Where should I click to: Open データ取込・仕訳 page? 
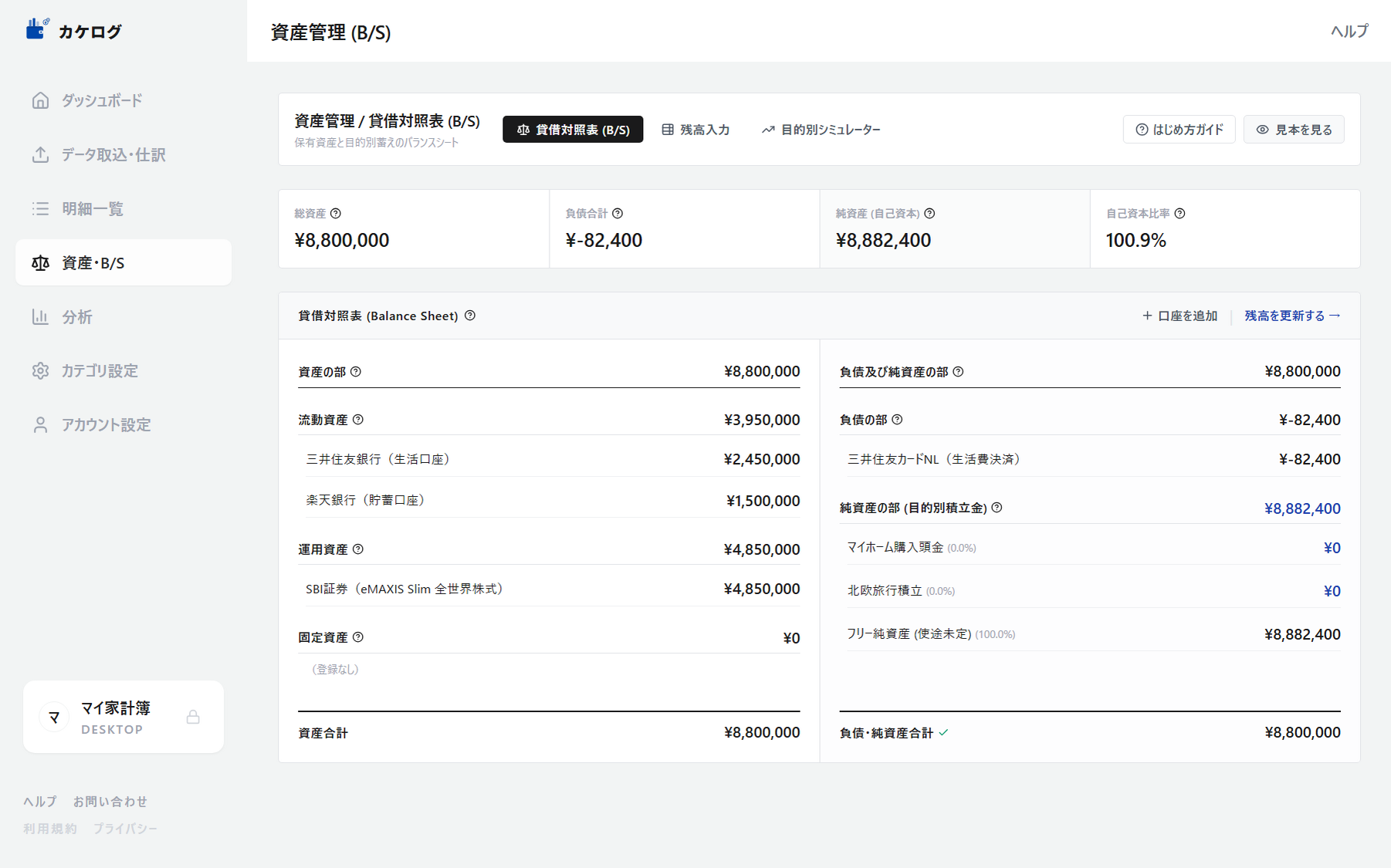pyautogui.click(x=124, y=154)
